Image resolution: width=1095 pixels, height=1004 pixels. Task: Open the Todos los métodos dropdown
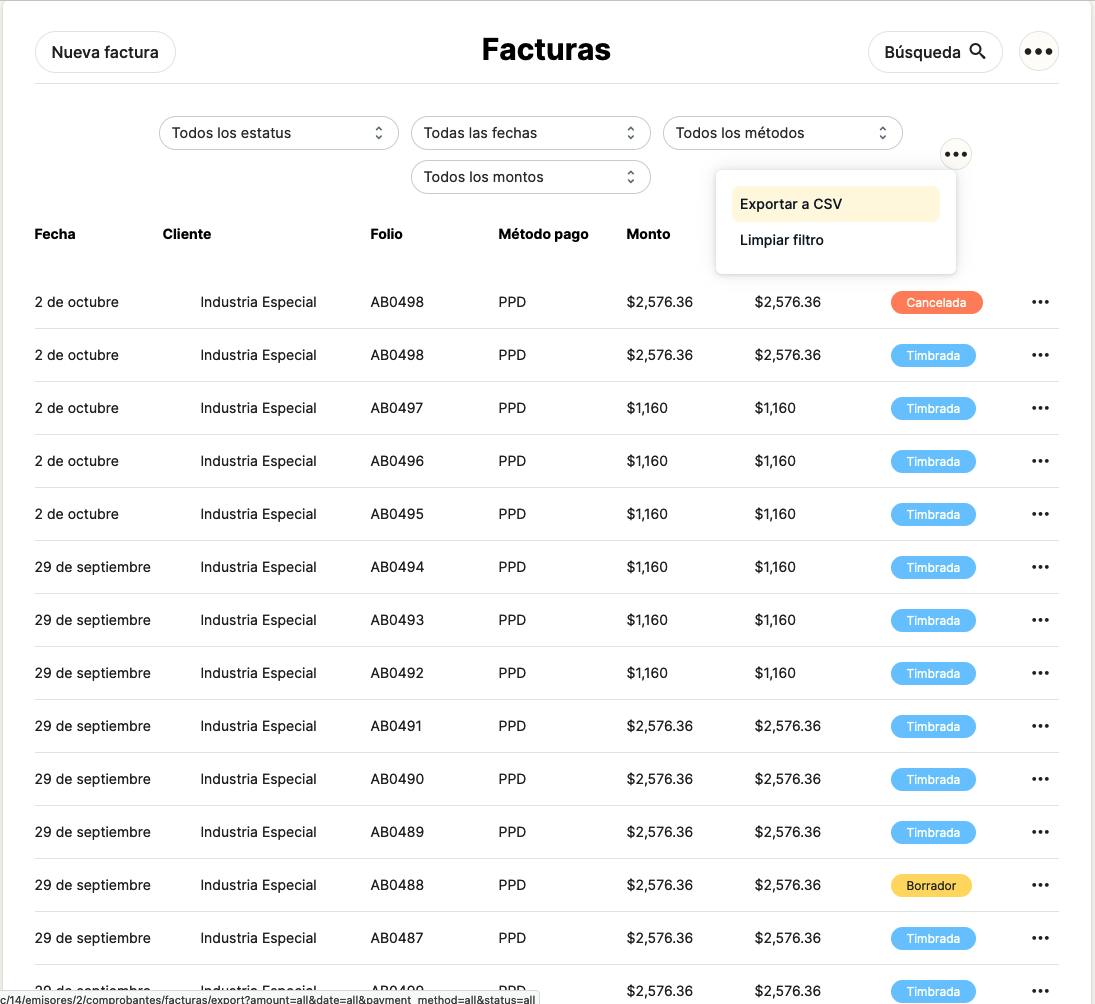coord(782,133)
